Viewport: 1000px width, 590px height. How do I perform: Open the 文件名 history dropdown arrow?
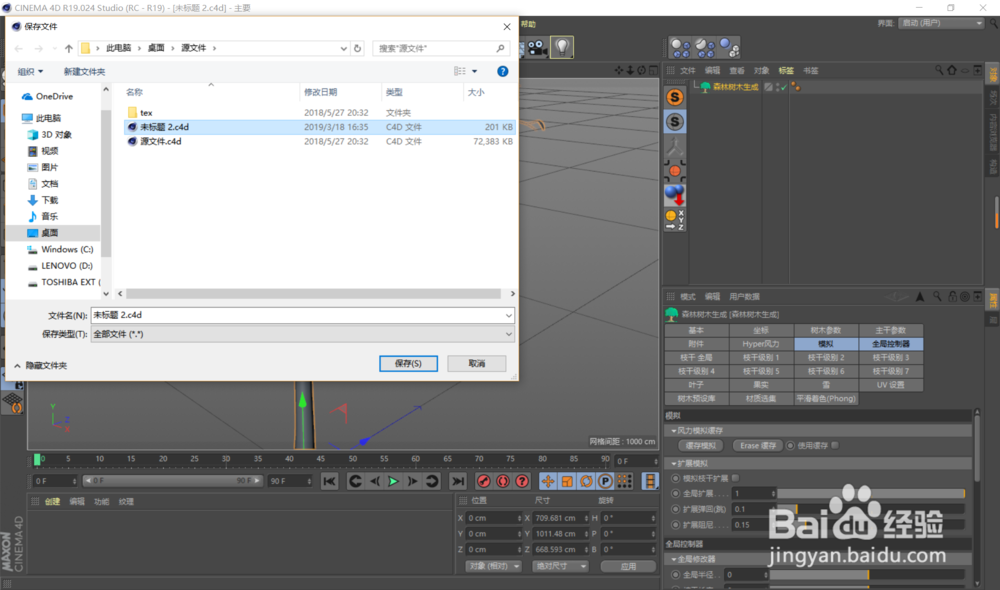(x=508, y=315)
